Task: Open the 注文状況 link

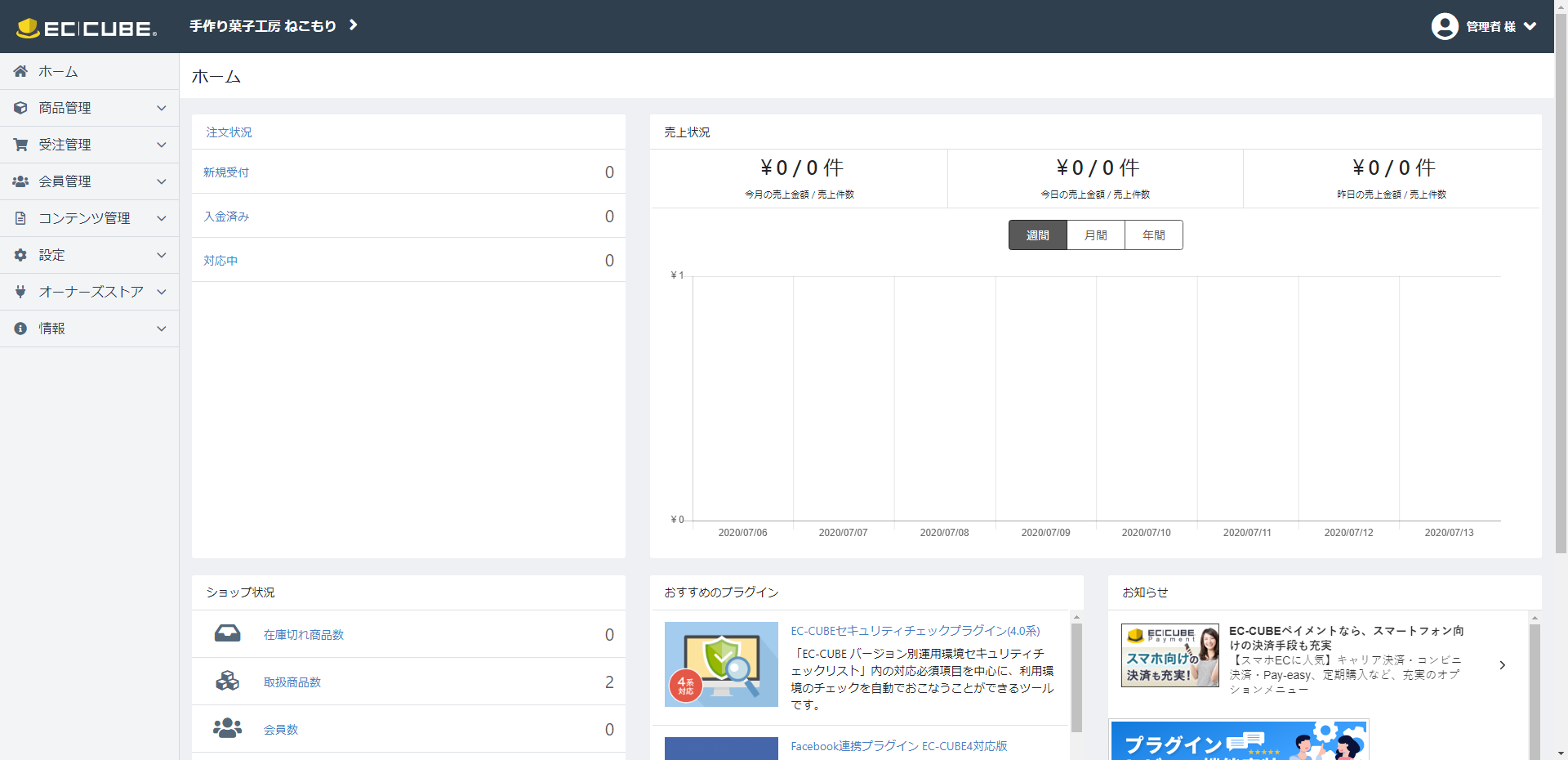Action: 229,132
